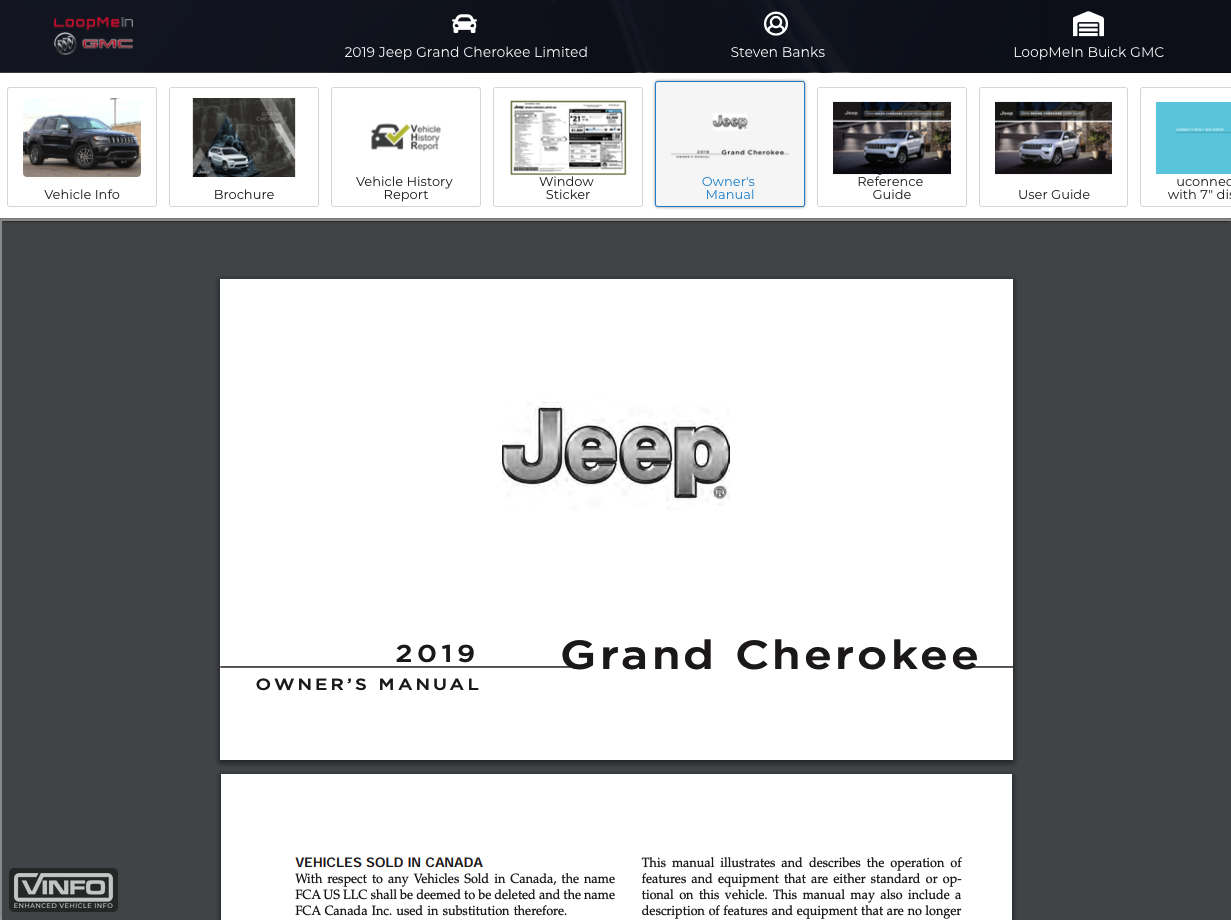Click the 2019 year text on the cover
This screenshot has width=1231, height=920.
pyautogui.click(x=436, y=654)
